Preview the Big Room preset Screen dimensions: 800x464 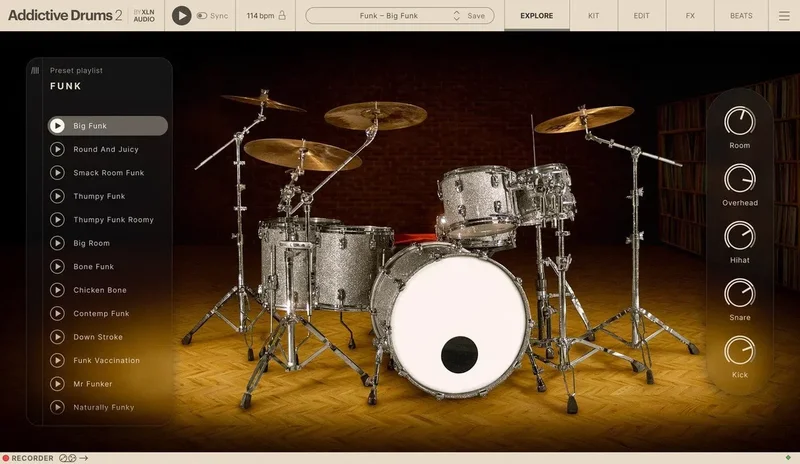pos(57,243)
